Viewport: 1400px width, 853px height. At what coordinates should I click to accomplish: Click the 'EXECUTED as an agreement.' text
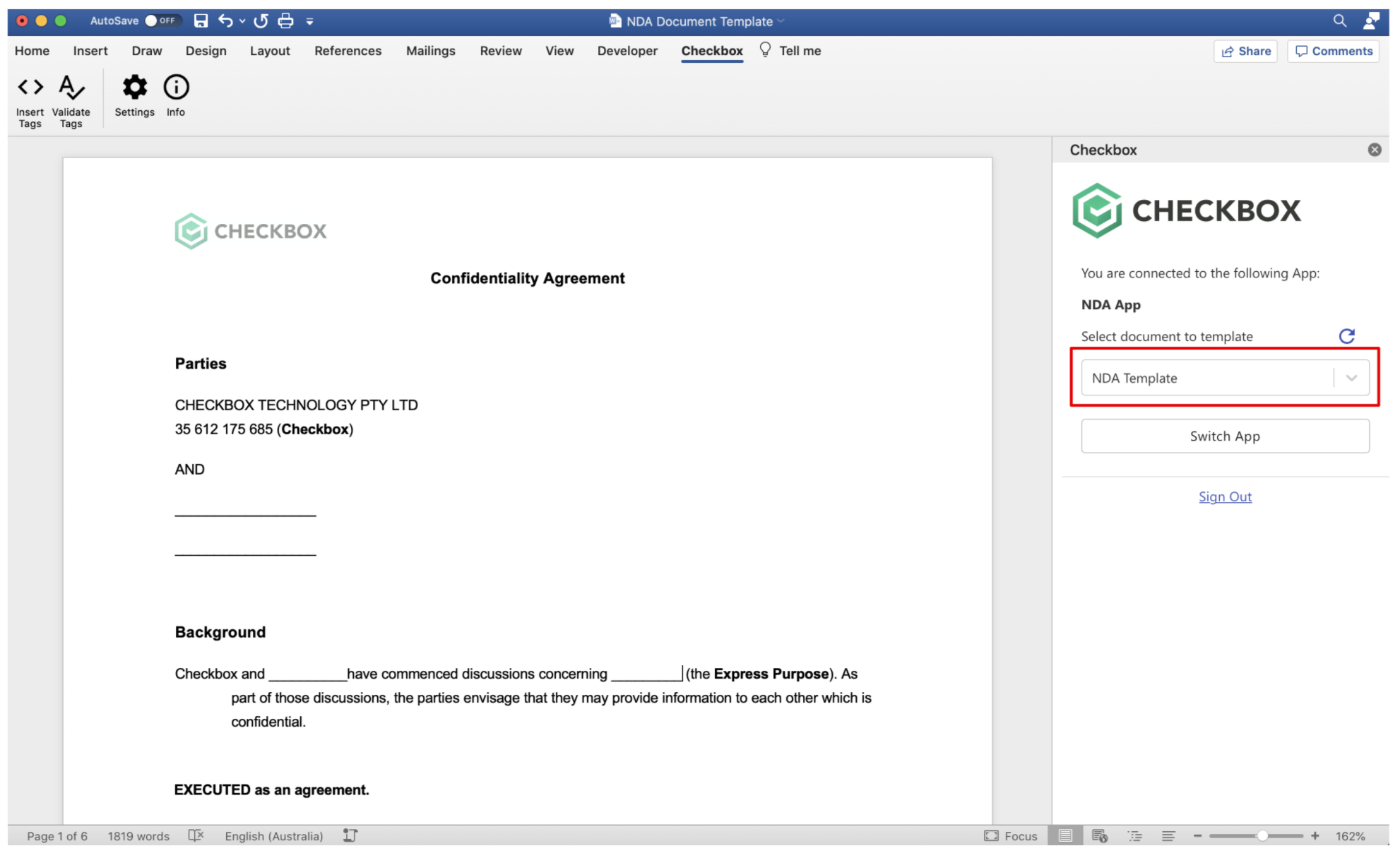272,789
